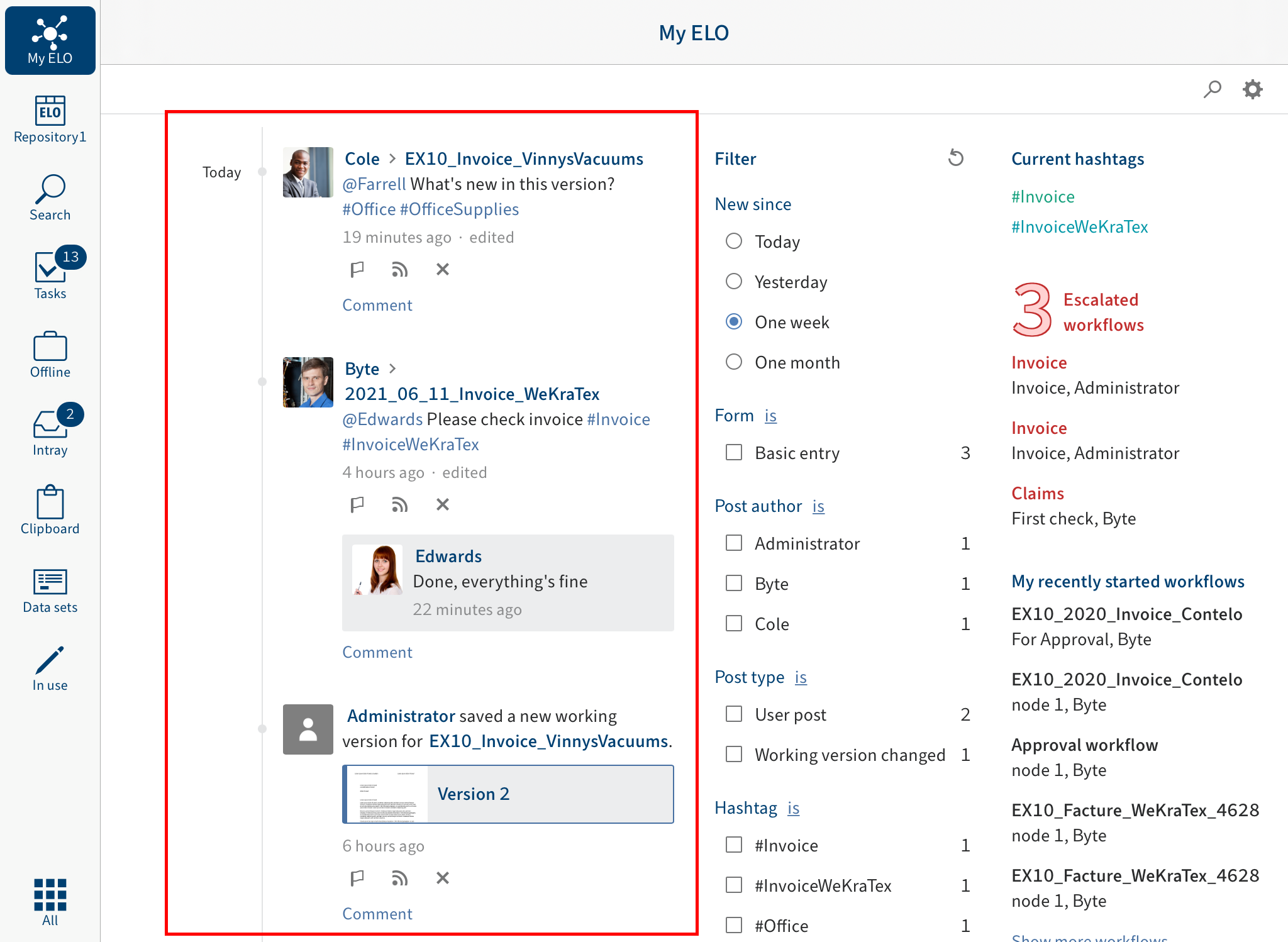
Task: Open the Search area in sidebar
Action: [50, 197]
